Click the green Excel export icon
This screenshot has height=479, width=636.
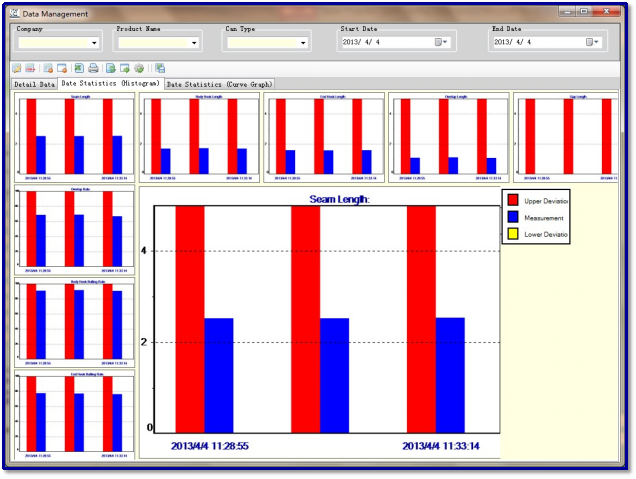pyautogui.click(x=79, y=68)
